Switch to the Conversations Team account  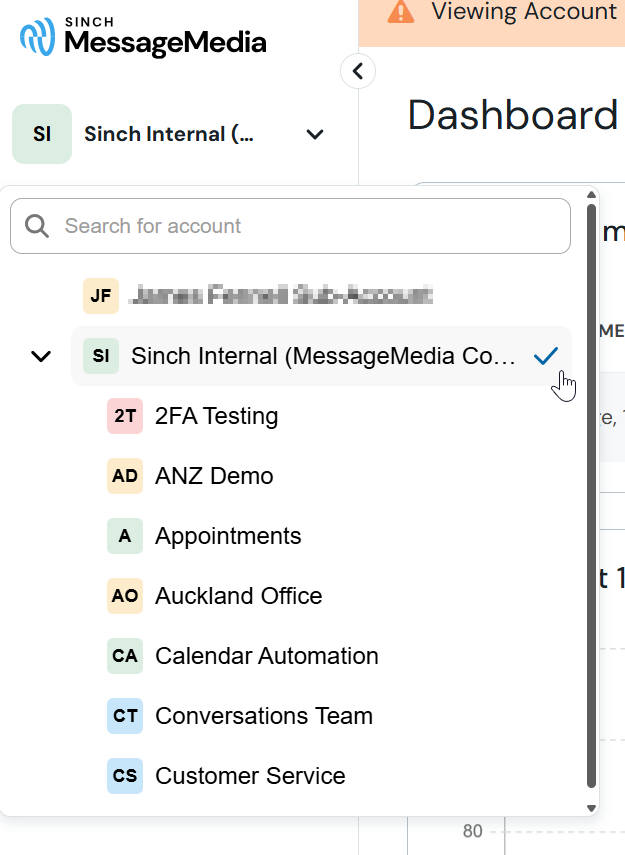click(264, 716)
